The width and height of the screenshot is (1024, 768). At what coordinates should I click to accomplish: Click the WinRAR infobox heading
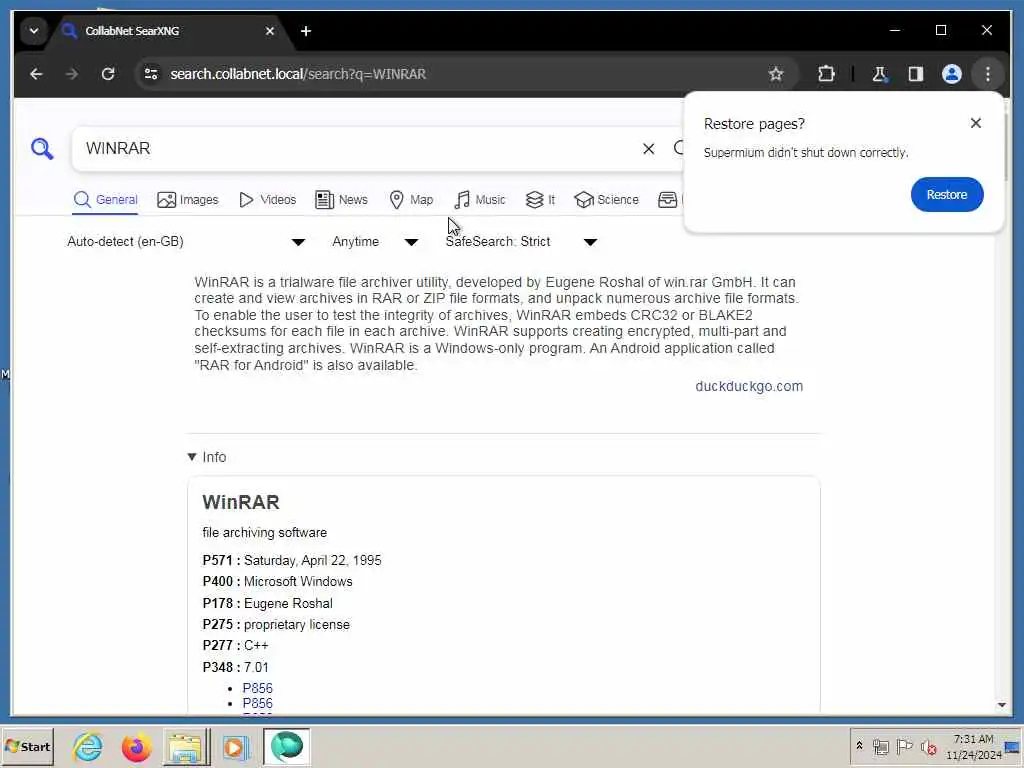click(x=241, y=502)
